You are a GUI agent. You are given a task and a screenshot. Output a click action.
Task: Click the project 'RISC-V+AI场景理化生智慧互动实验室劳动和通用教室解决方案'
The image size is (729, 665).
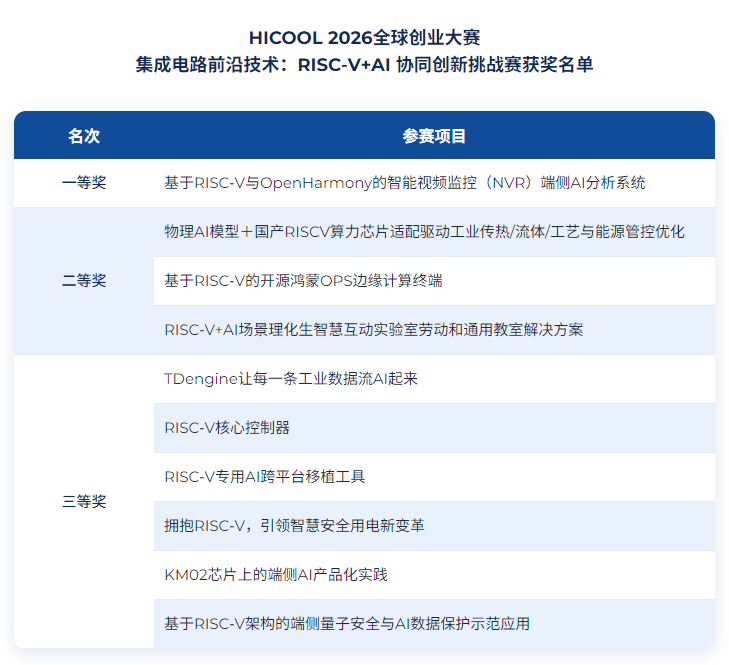[x=373, y=330]
